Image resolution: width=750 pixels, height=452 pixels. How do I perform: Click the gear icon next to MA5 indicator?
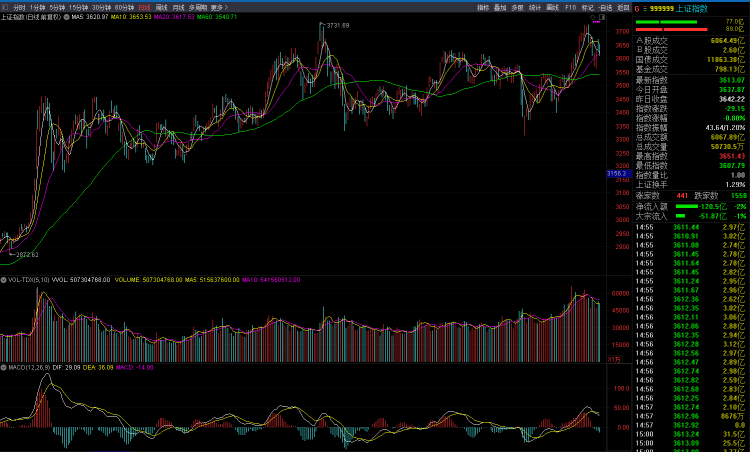(66, 17)
